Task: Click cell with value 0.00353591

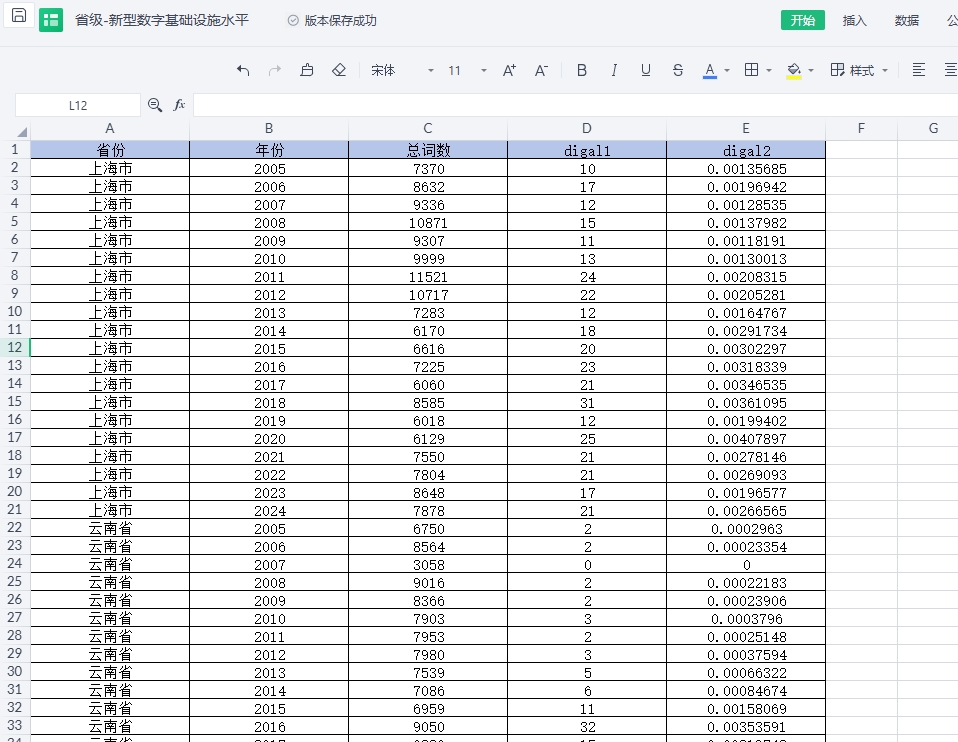Action: (746, 726)
